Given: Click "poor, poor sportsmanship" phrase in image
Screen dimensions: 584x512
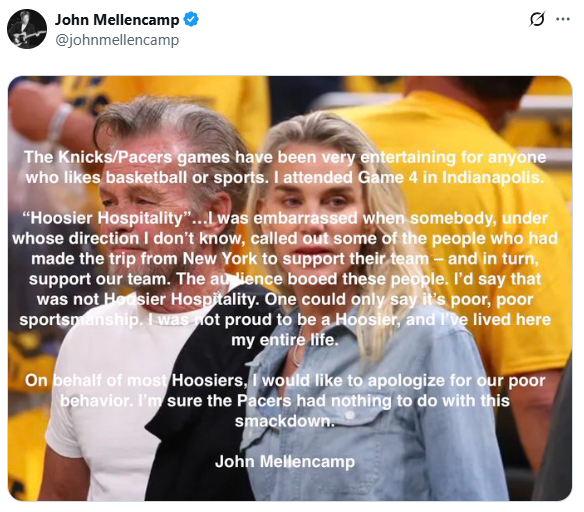Looking at the screenshot, I should (276, 310).
